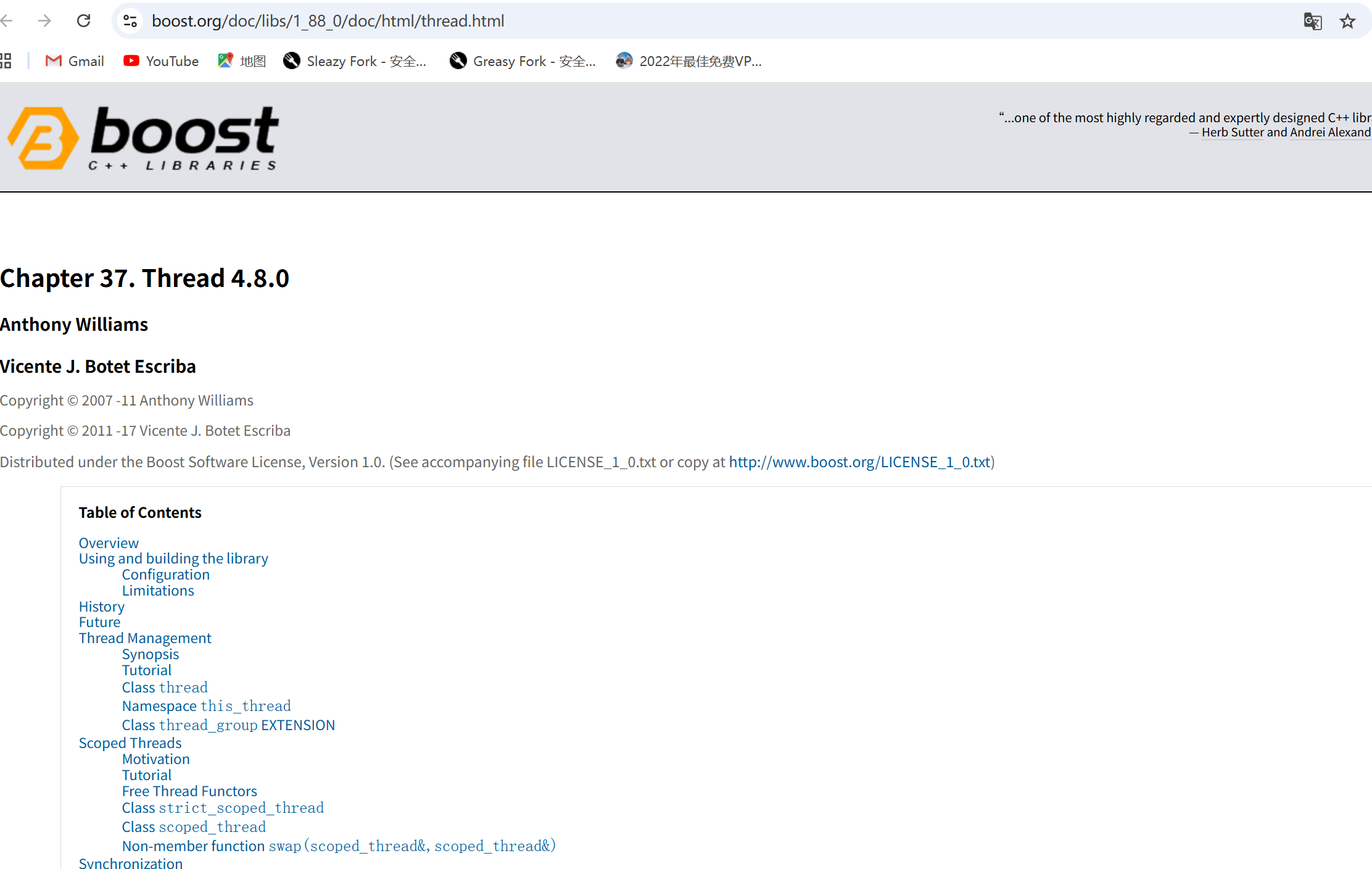This screenshot has height=869, width=1372.
Task: Open Motivation under Scoped Threads
Action: (x=155, y=759)
